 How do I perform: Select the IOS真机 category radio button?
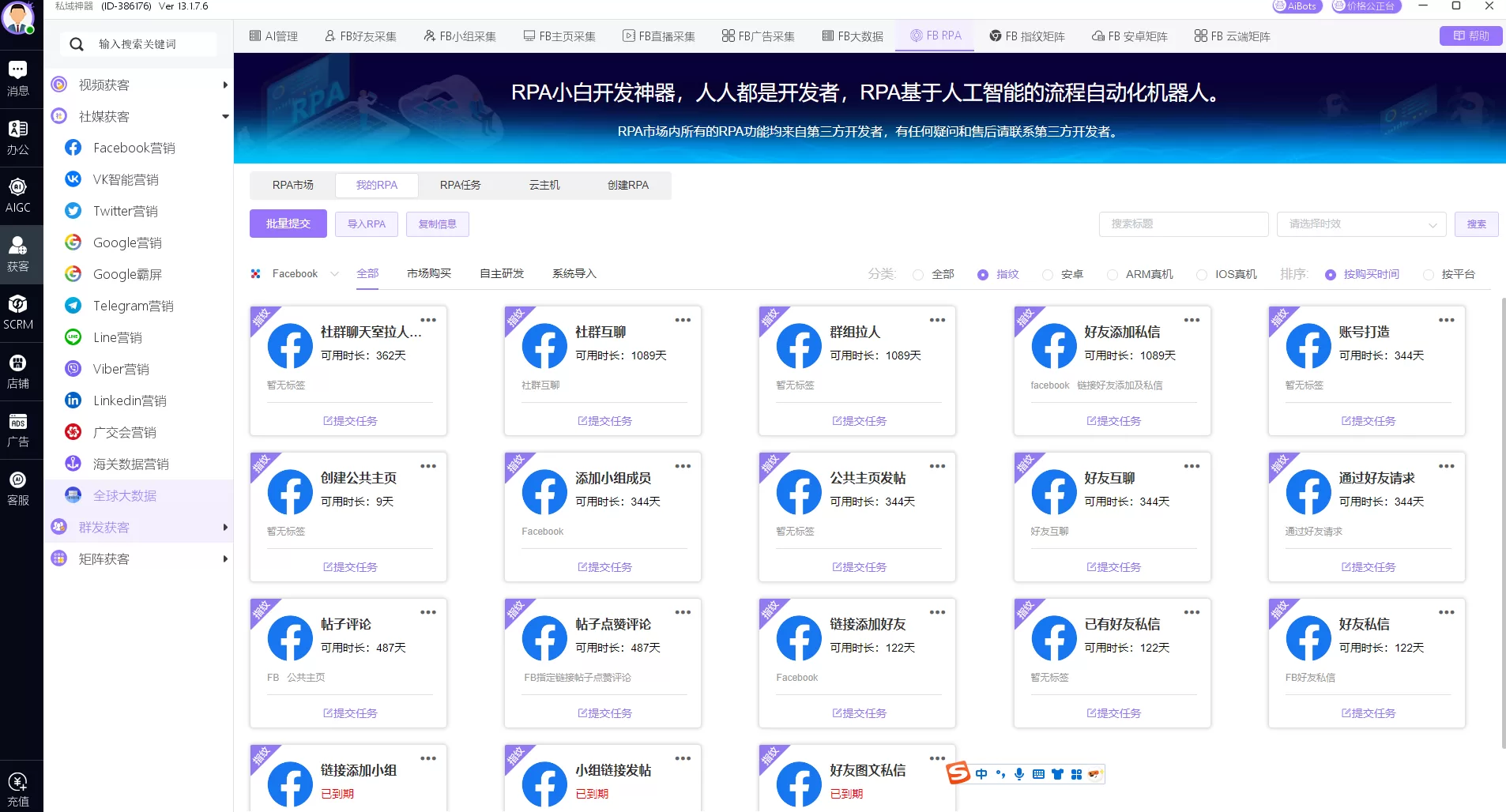pos(1201,275)
